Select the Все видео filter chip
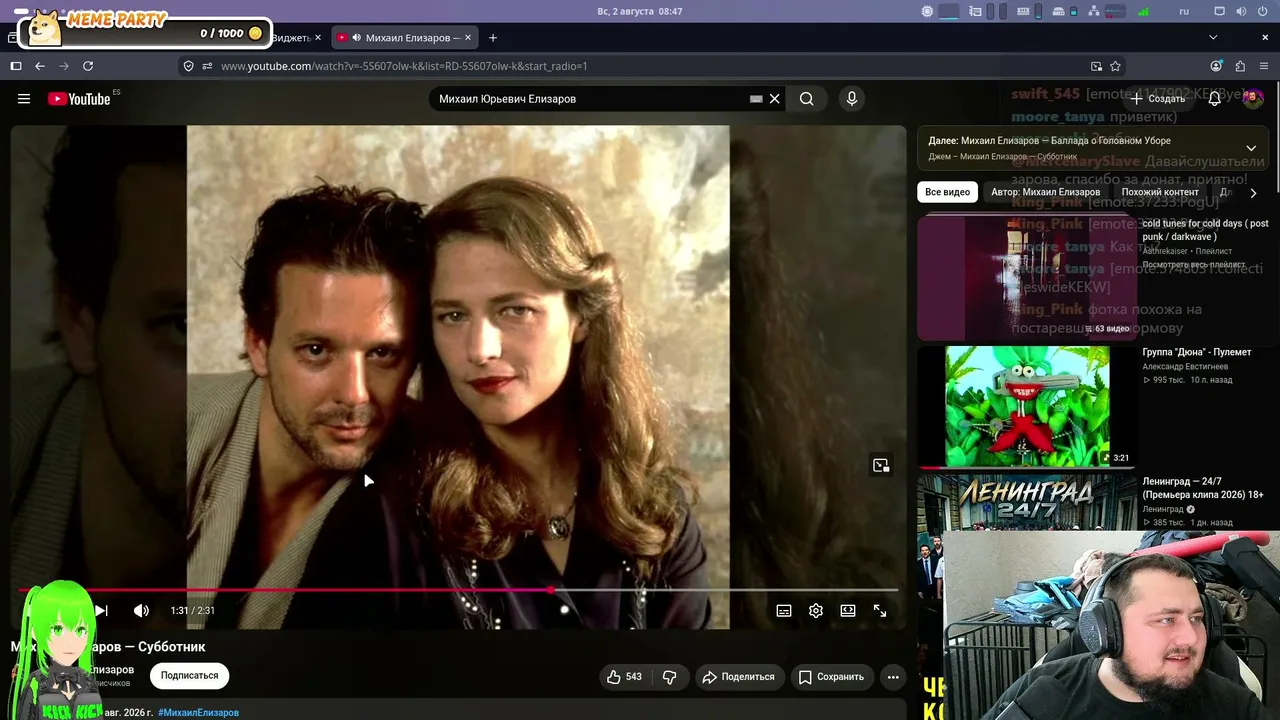Viewport: 1280px width, 720px height. (x=947, y=192)
